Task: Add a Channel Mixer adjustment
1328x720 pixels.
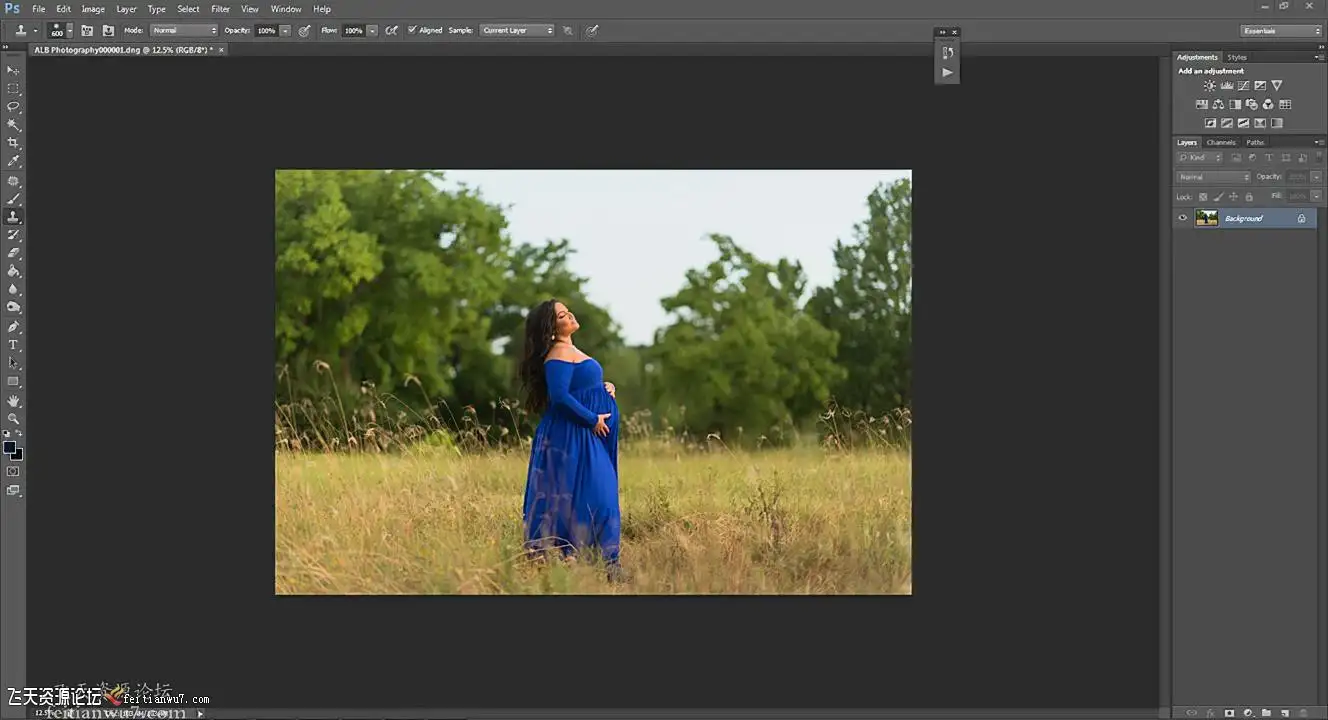Action: [x=1268, y=104]
